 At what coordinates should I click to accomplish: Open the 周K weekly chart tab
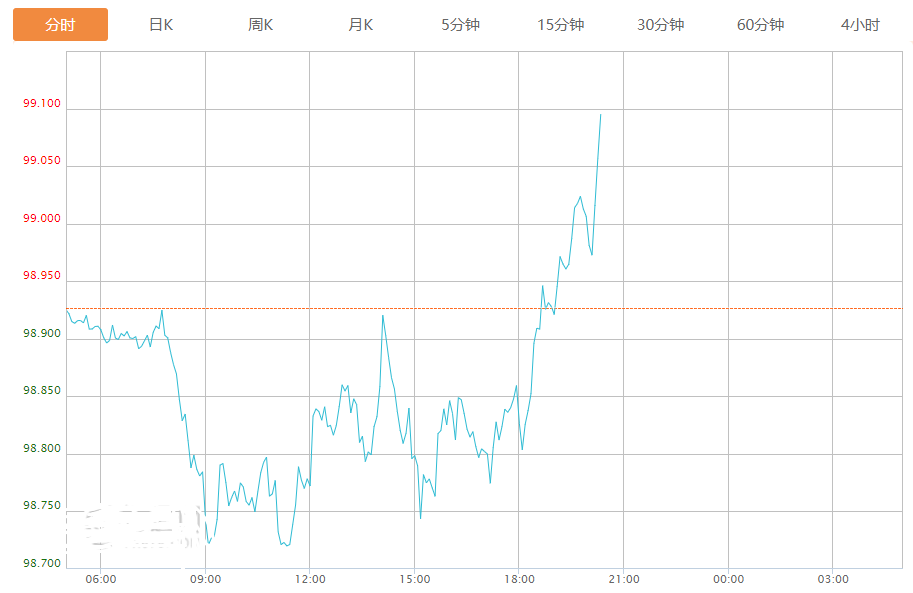tap(260, 25)
